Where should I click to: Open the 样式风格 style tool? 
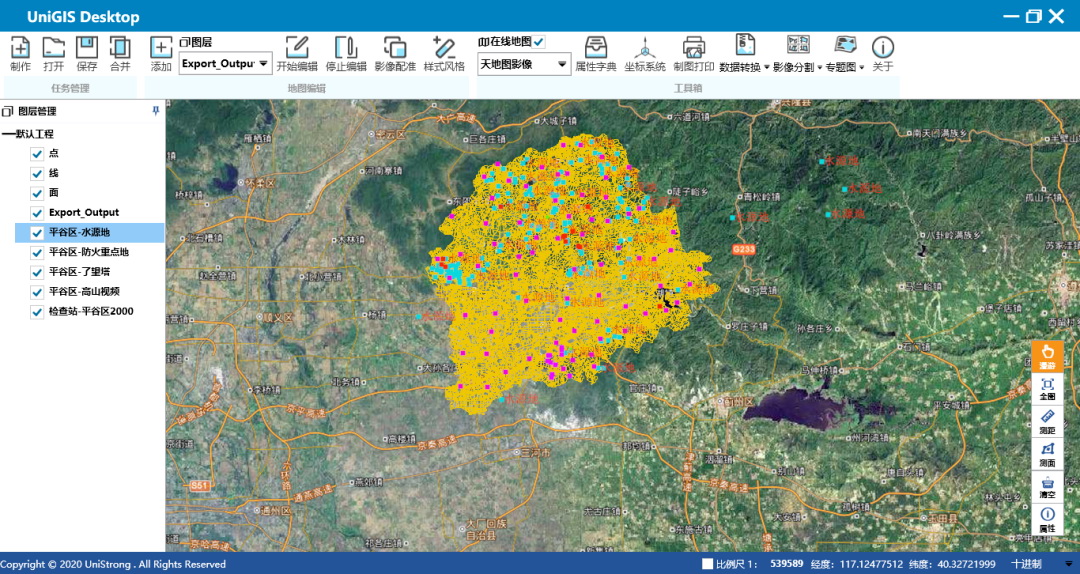[x=443, y=48]
